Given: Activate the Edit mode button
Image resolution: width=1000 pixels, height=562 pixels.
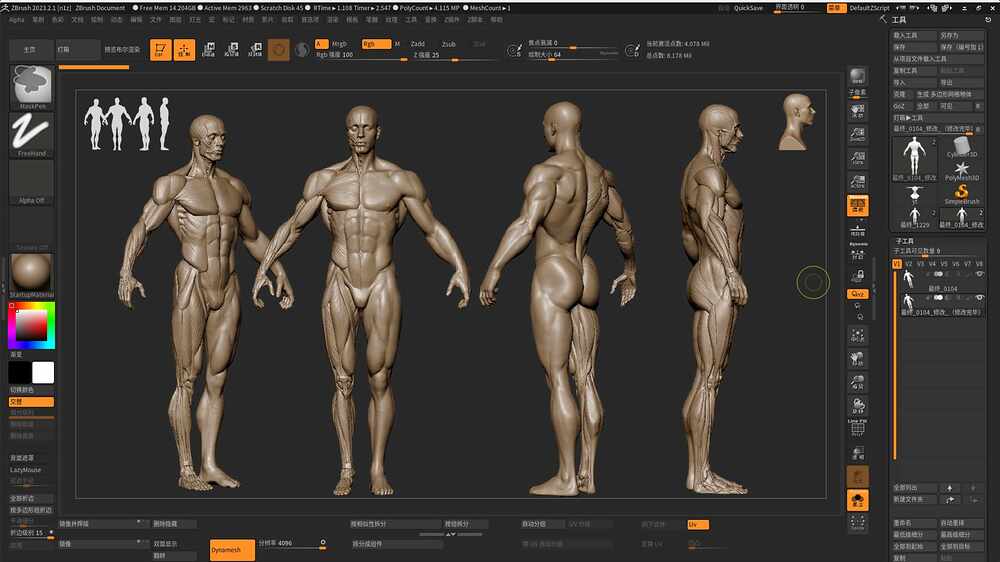Looking at the screenshot, I should (159, 49).
